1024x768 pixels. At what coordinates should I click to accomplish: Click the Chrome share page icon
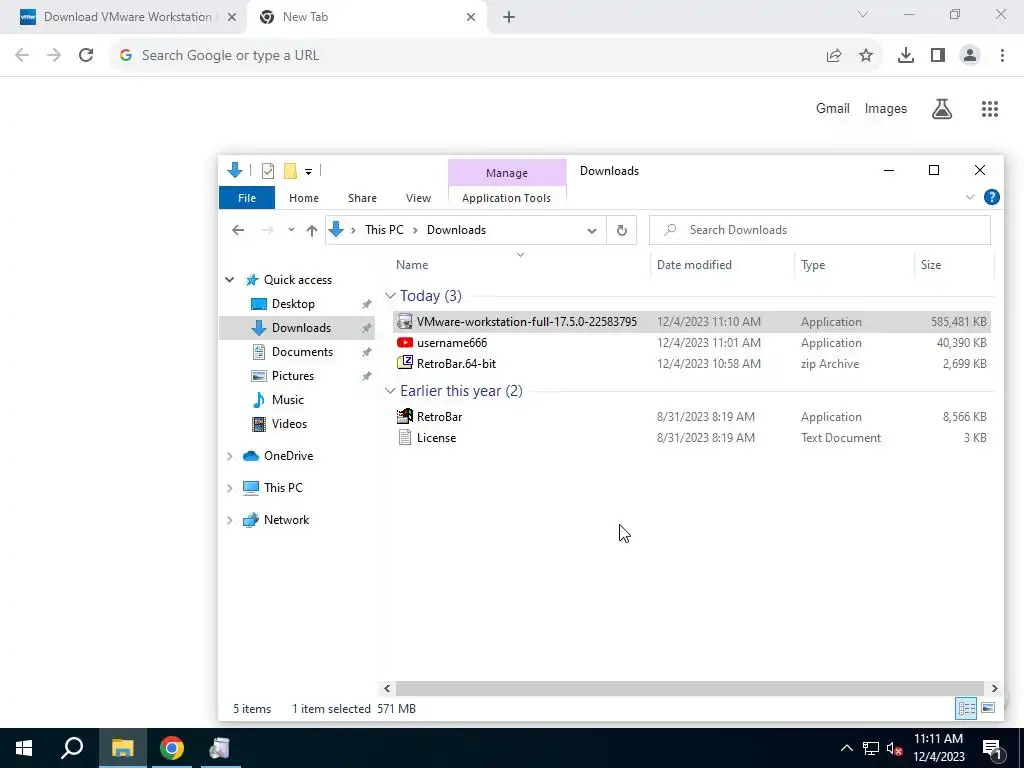[833, 56]
